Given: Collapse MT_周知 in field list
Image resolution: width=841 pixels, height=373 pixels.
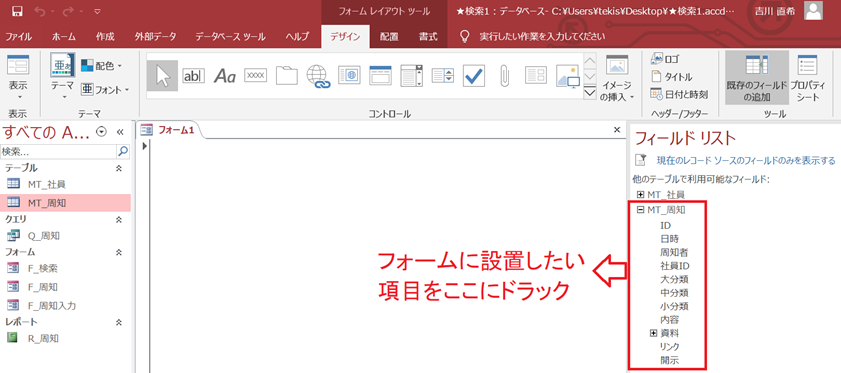Looking at the screenshot, I should [x=640, y=210].
